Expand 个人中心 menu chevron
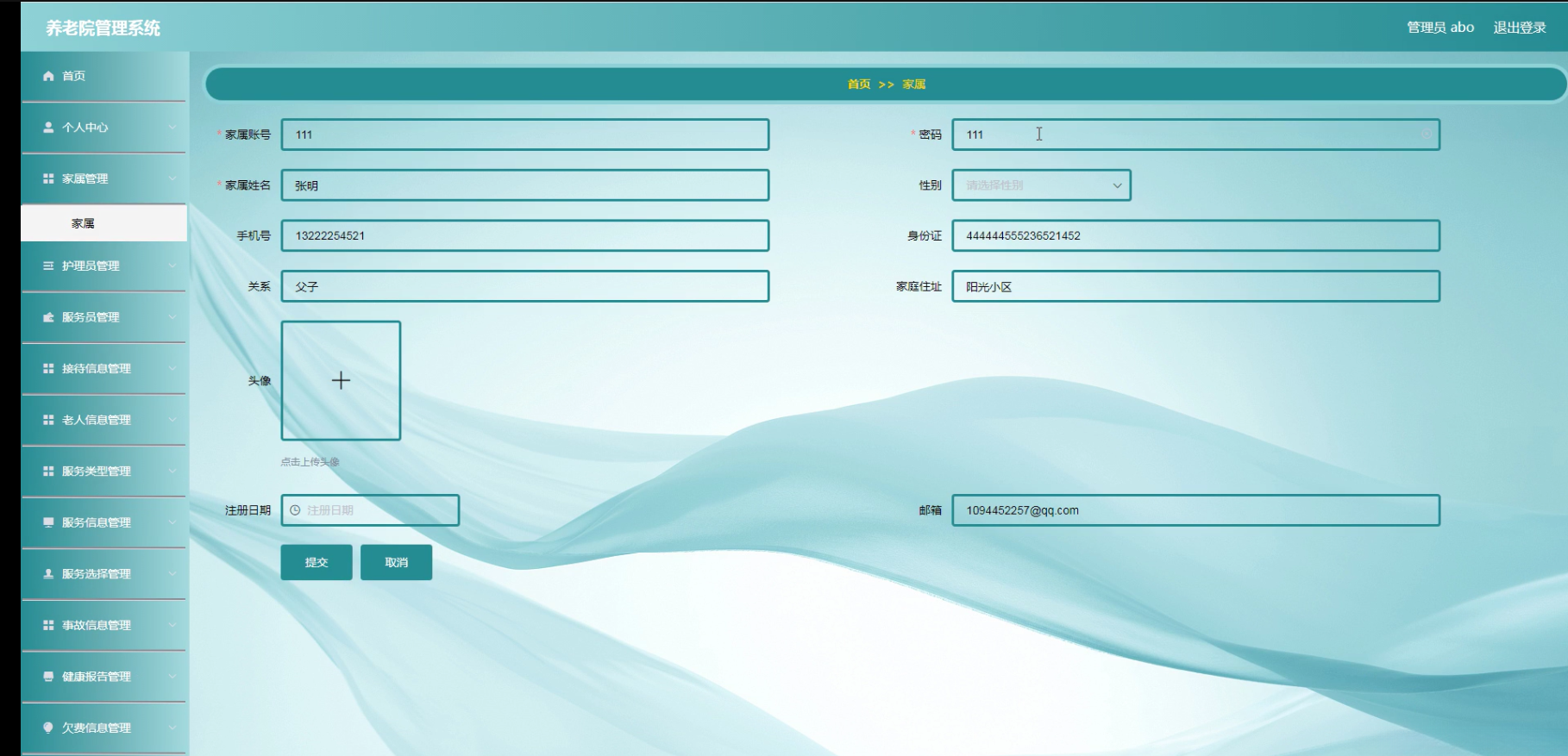The image size is (1568, 756). (172, 127)
